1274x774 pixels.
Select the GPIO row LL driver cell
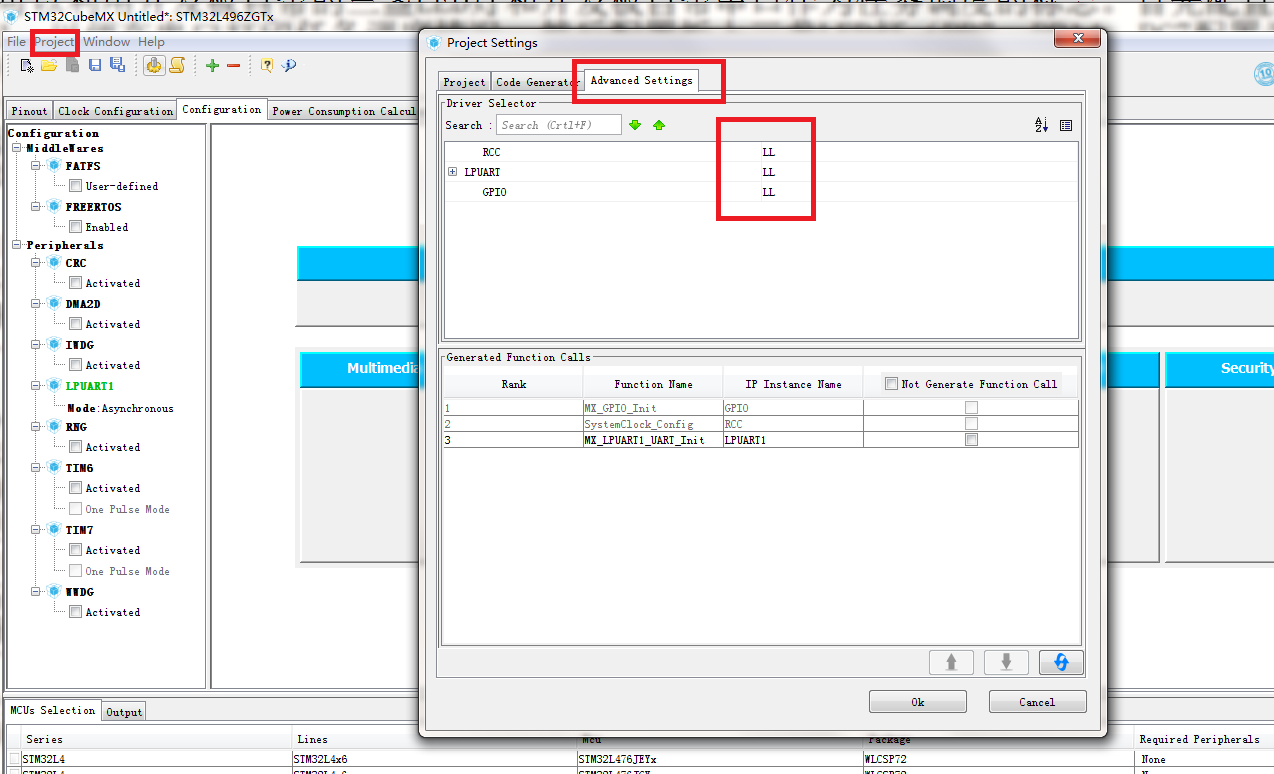coord(768,192)
